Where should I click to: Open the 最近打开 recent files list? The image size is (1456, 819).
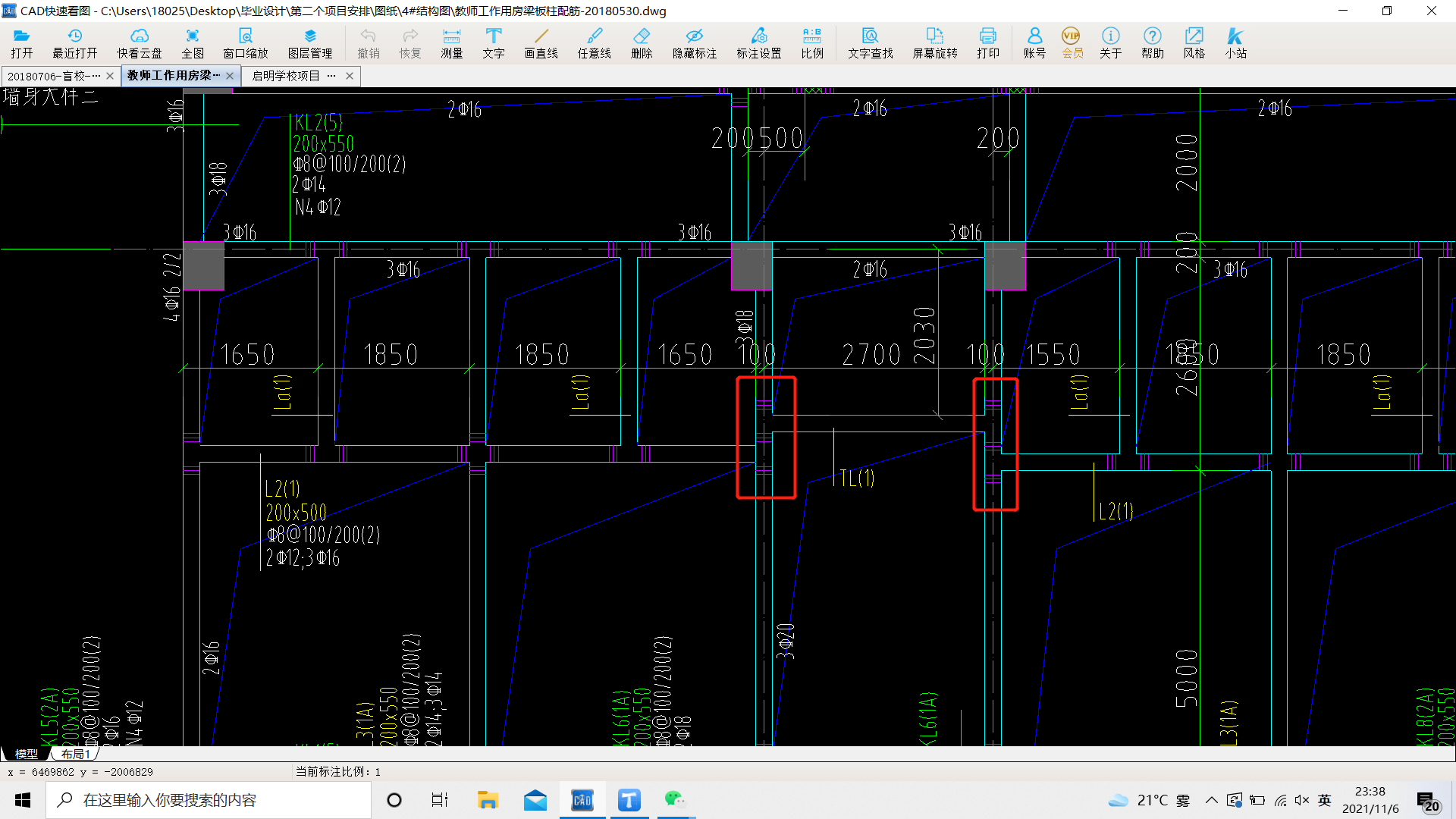click(75, 43)
